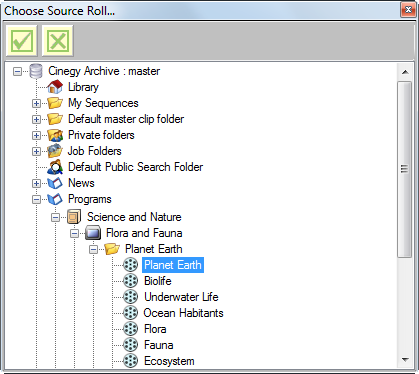
Task: Cancel with the green X button
Action: pyautogui.click(x=58, y=41)
